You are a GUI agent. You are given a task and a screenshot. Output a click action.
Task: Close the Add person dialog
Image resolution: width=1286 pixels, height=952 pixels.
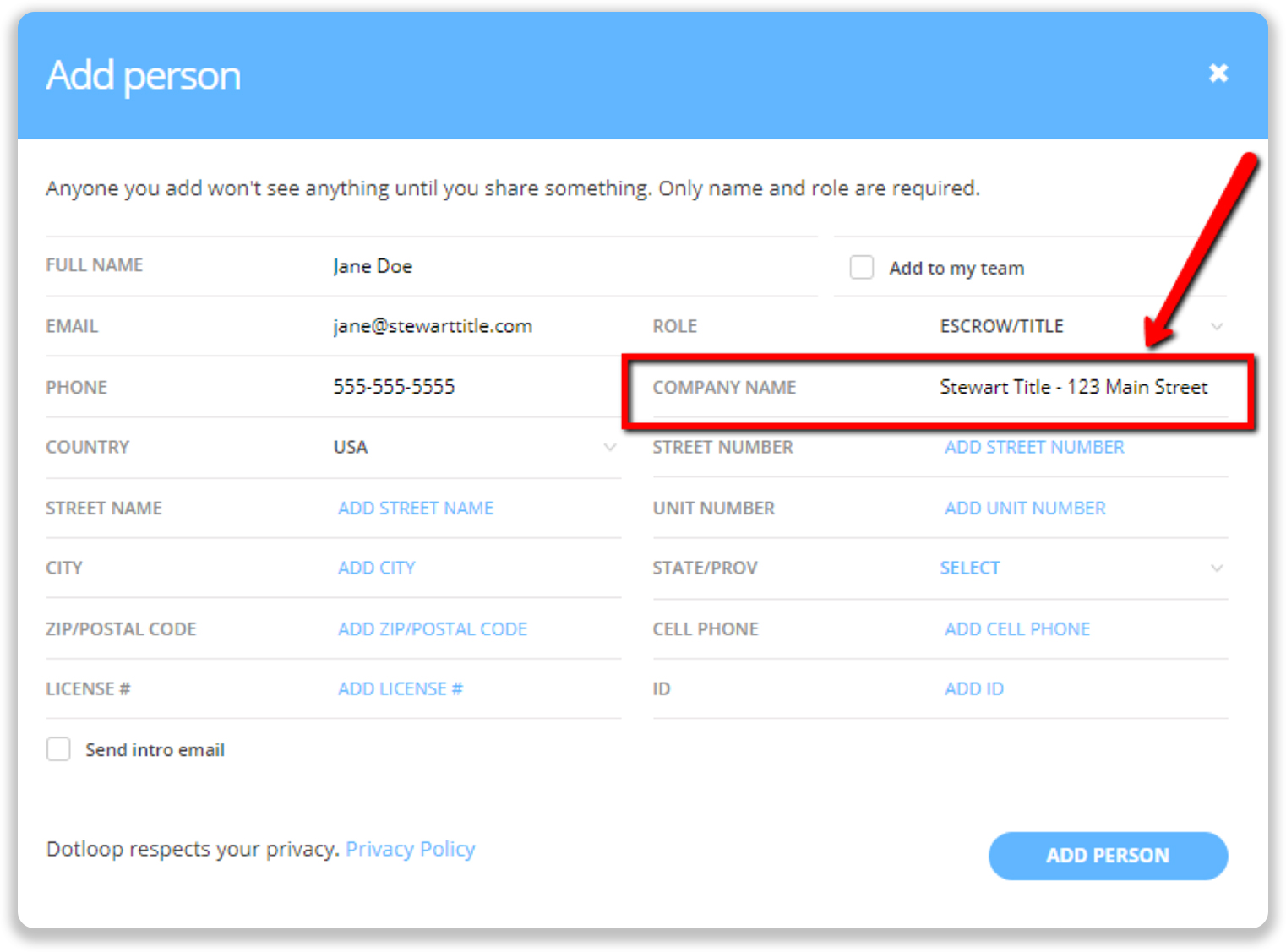pyautogui.click(x=1218, y=73)
